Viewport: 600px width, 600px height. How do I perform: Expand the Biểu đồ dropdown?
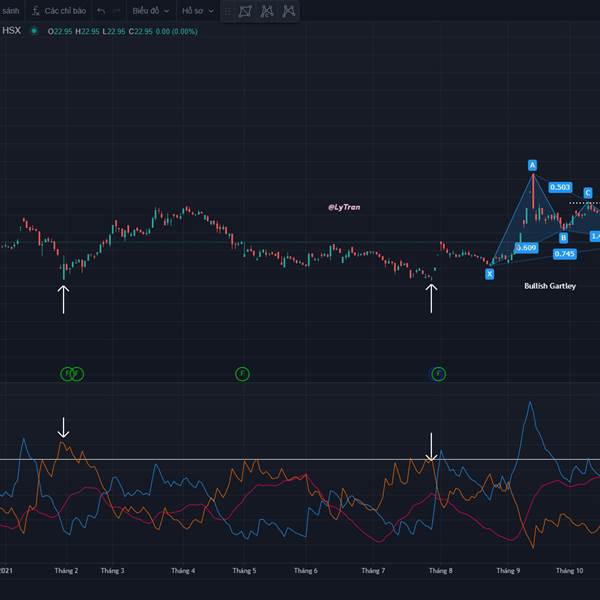(x=151, y=11)
